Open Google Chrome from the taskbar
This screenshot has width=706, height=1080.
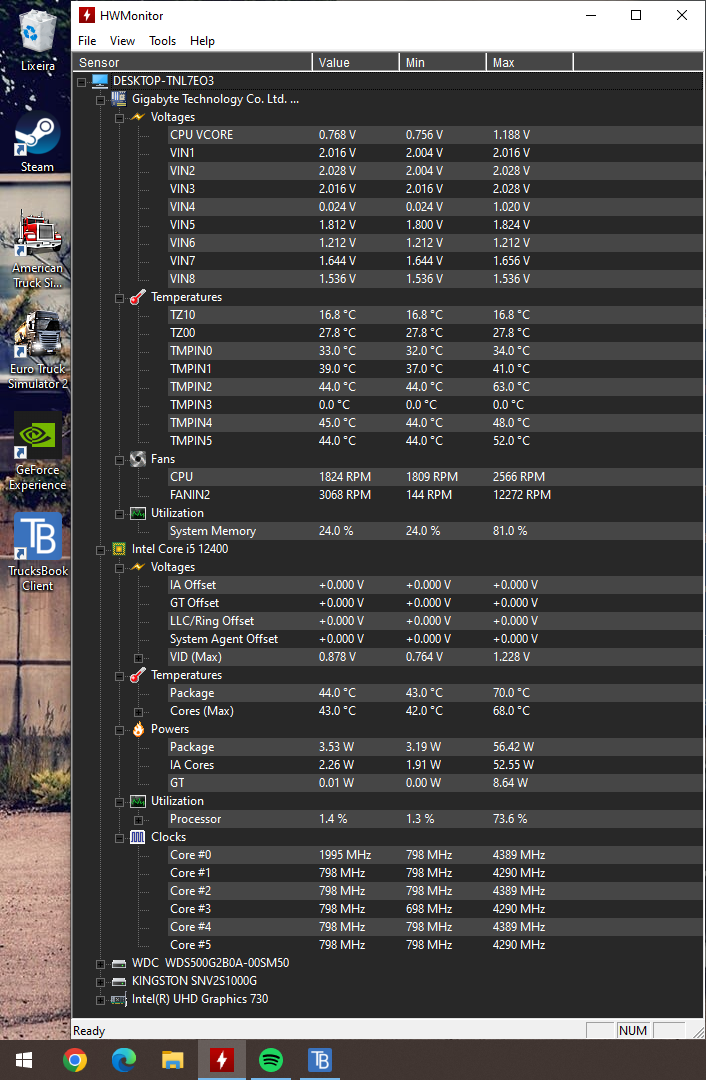[x=75, y=1060]
